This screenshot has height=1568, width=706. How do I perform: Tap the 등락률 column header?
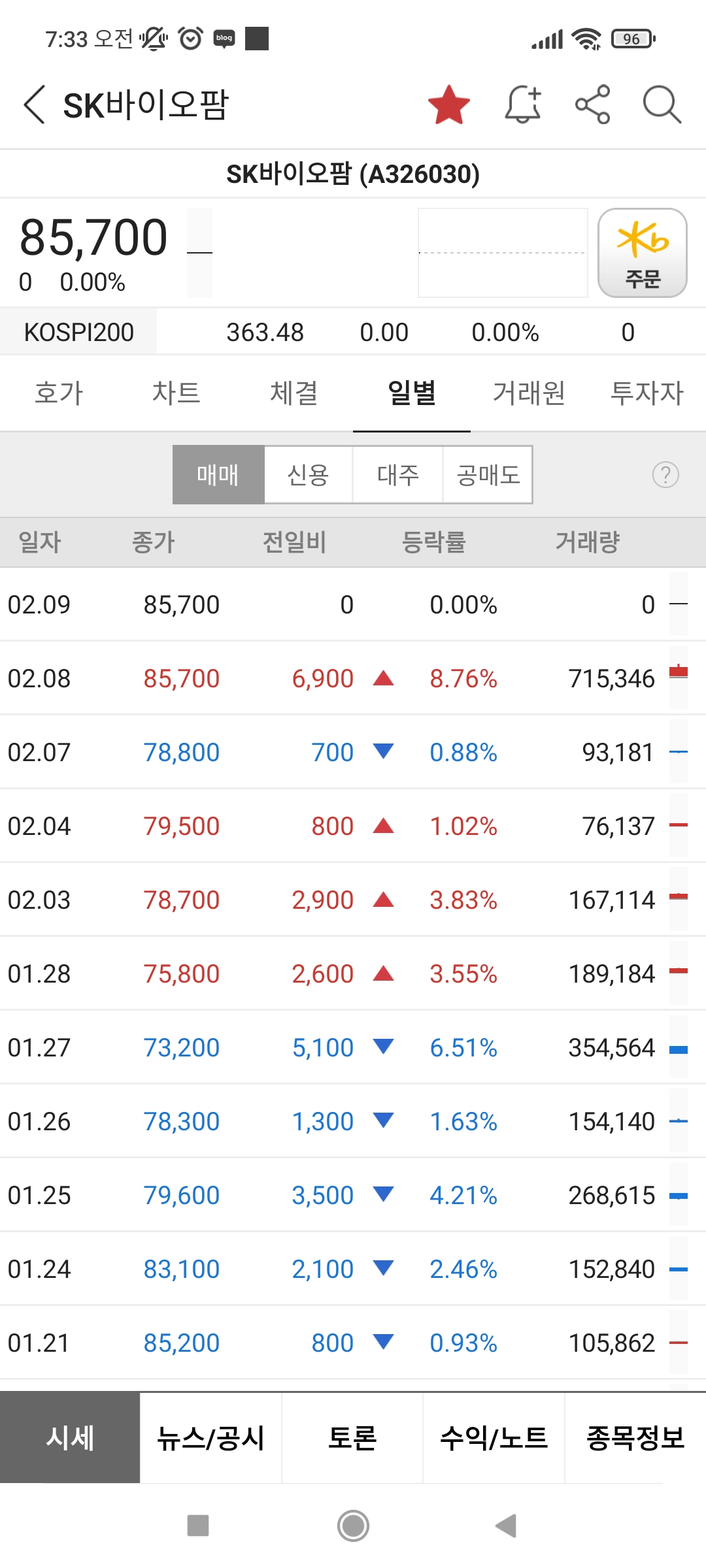[434, 542]
